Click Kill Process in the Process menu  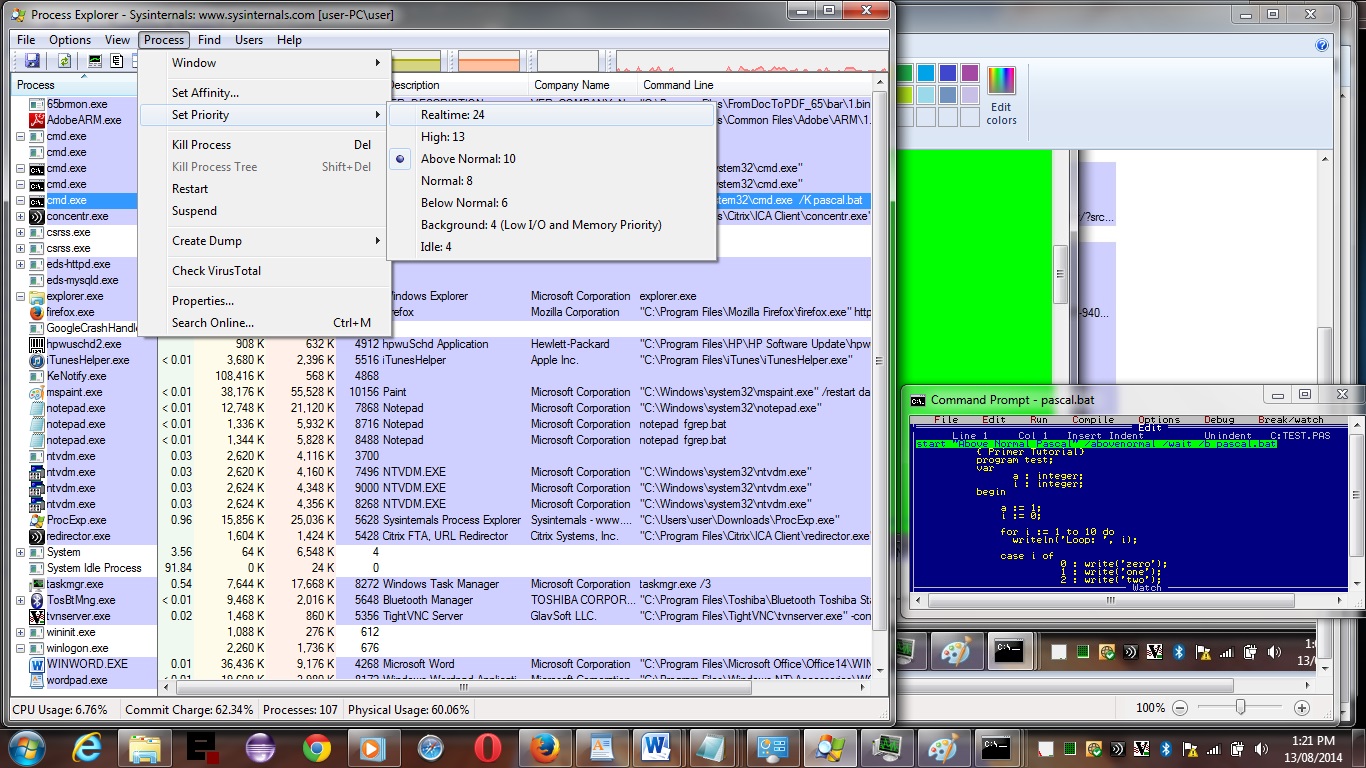point(201,145)
